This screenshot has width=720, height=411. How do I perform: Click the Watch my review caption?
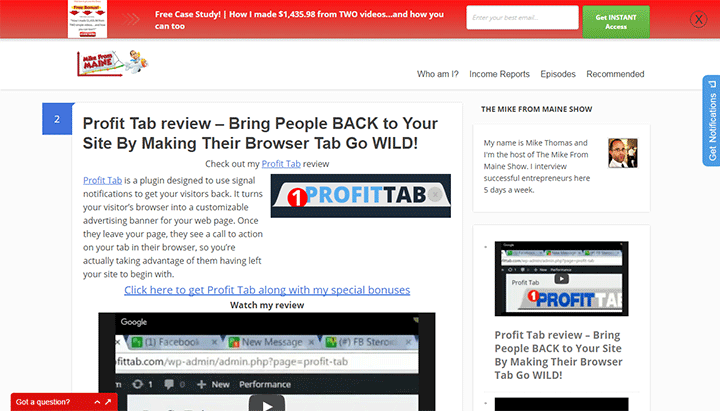pos(267,305)
